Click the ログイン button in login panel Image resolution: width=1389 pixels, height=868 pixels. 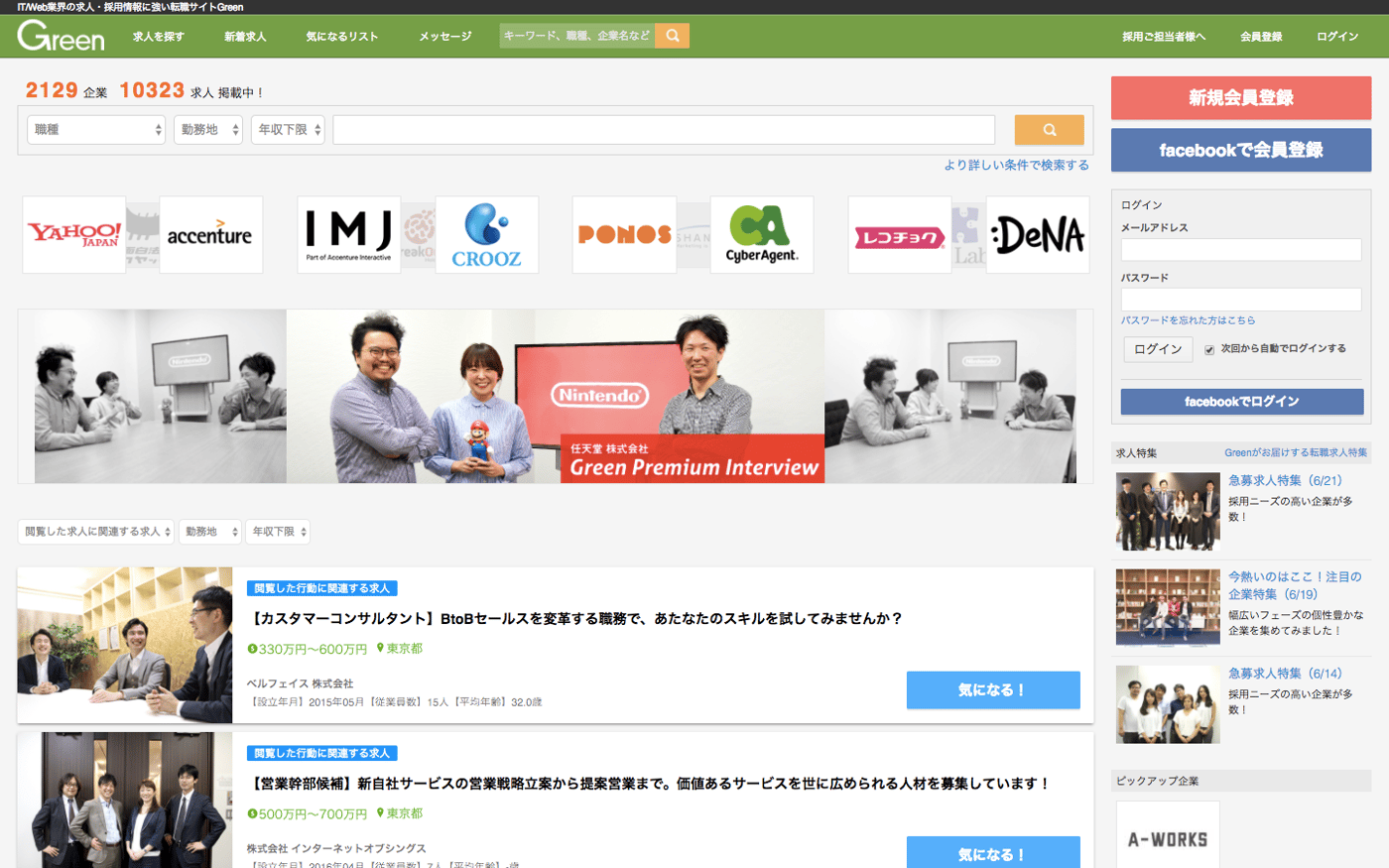pos(1158,349)
